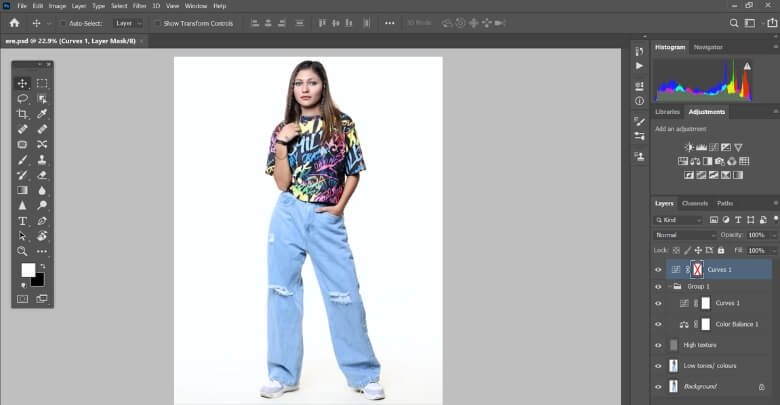Screen dimensions: 780x405
Task: Open the Histogram panel options menu
Action: coord(775,47)
